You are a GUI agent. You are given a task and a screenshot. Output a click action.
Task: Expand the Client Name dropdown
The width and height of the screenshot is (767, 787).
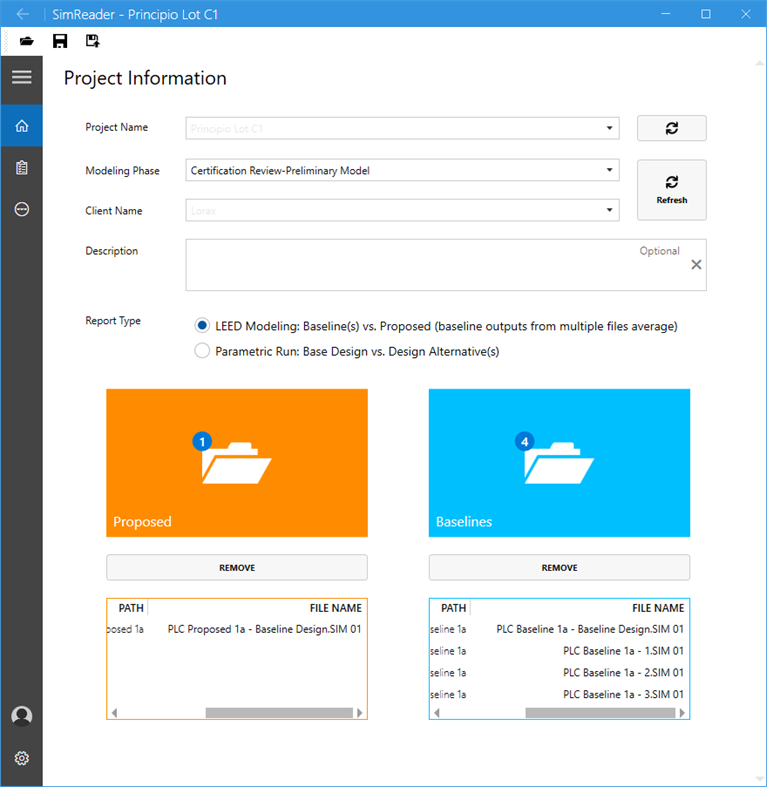pyautogui.click(x=609, y=210)
